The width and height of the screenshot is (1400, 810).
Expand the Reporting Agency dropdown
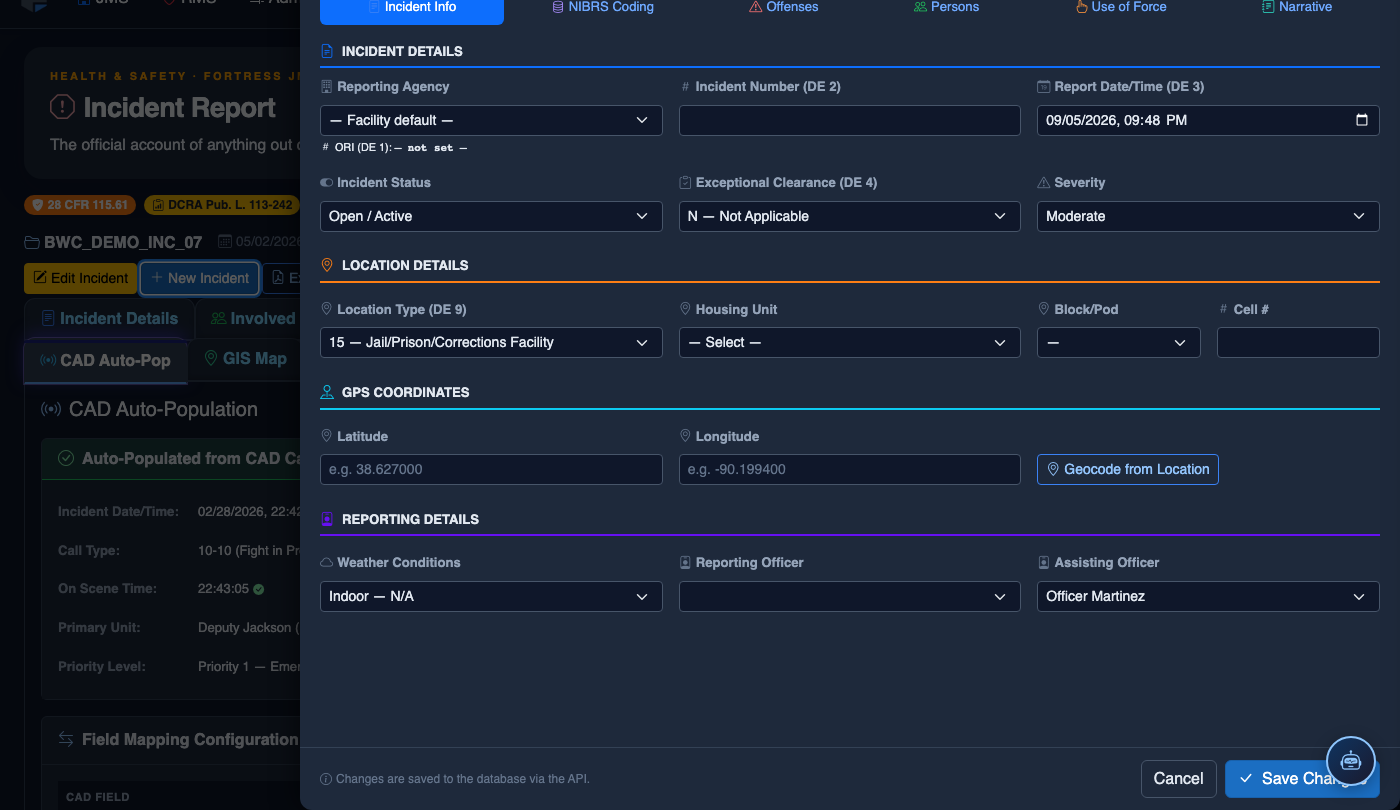[x=491, y=120]
